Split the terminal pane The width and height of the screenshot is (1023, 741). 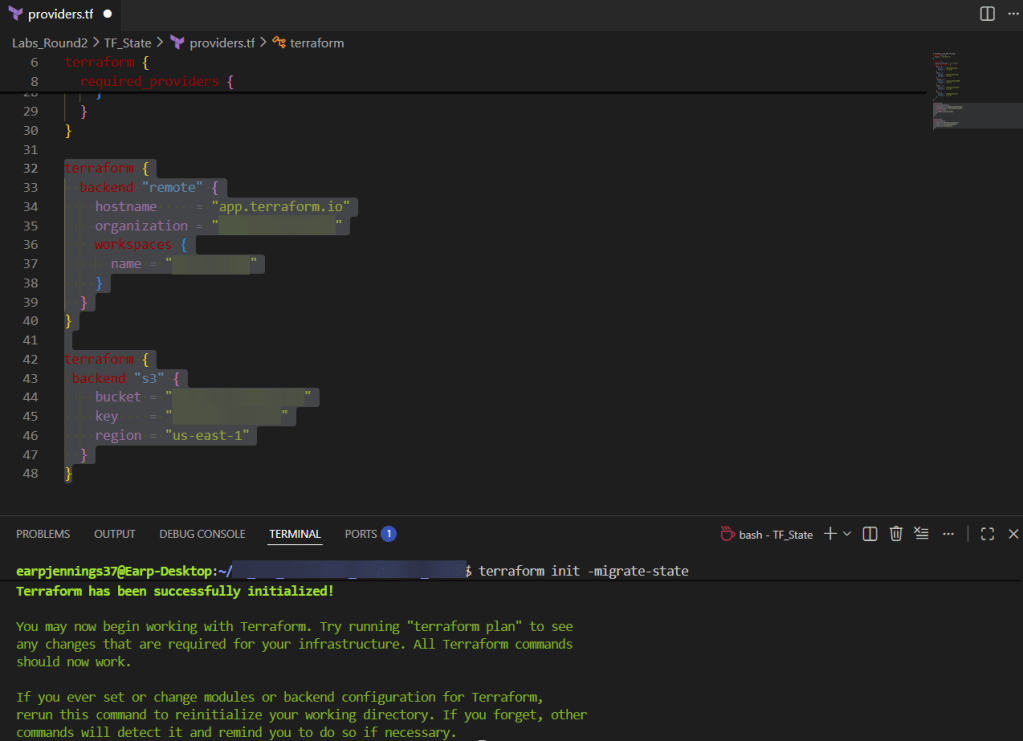(870, 534)
